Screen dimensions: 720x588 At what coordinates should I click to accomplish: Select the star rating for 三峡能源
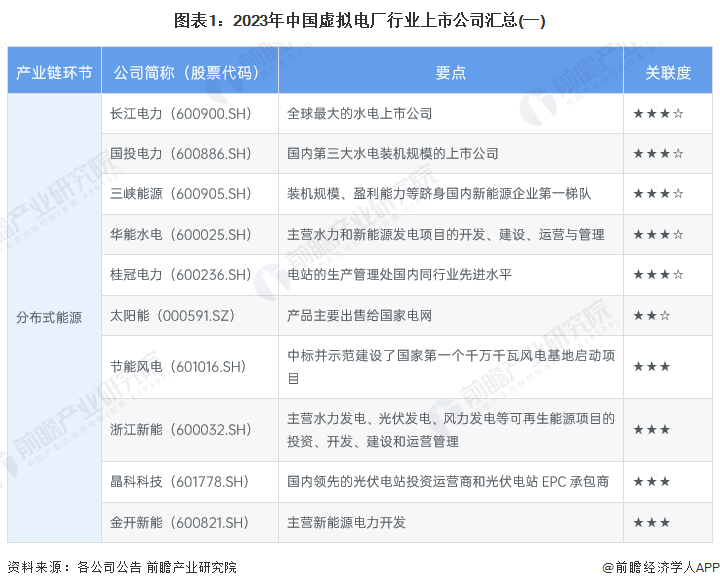658,194
